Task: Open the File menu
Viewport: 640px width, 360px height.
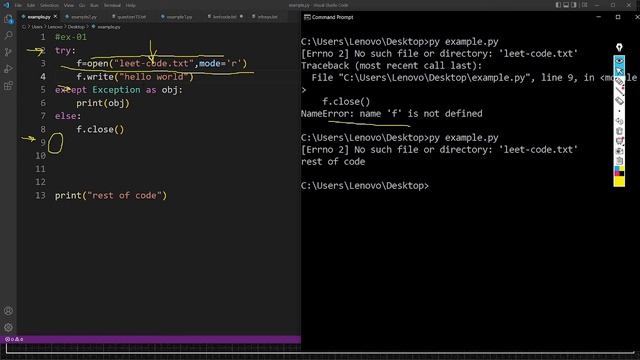Action: (x=18, y=5)
